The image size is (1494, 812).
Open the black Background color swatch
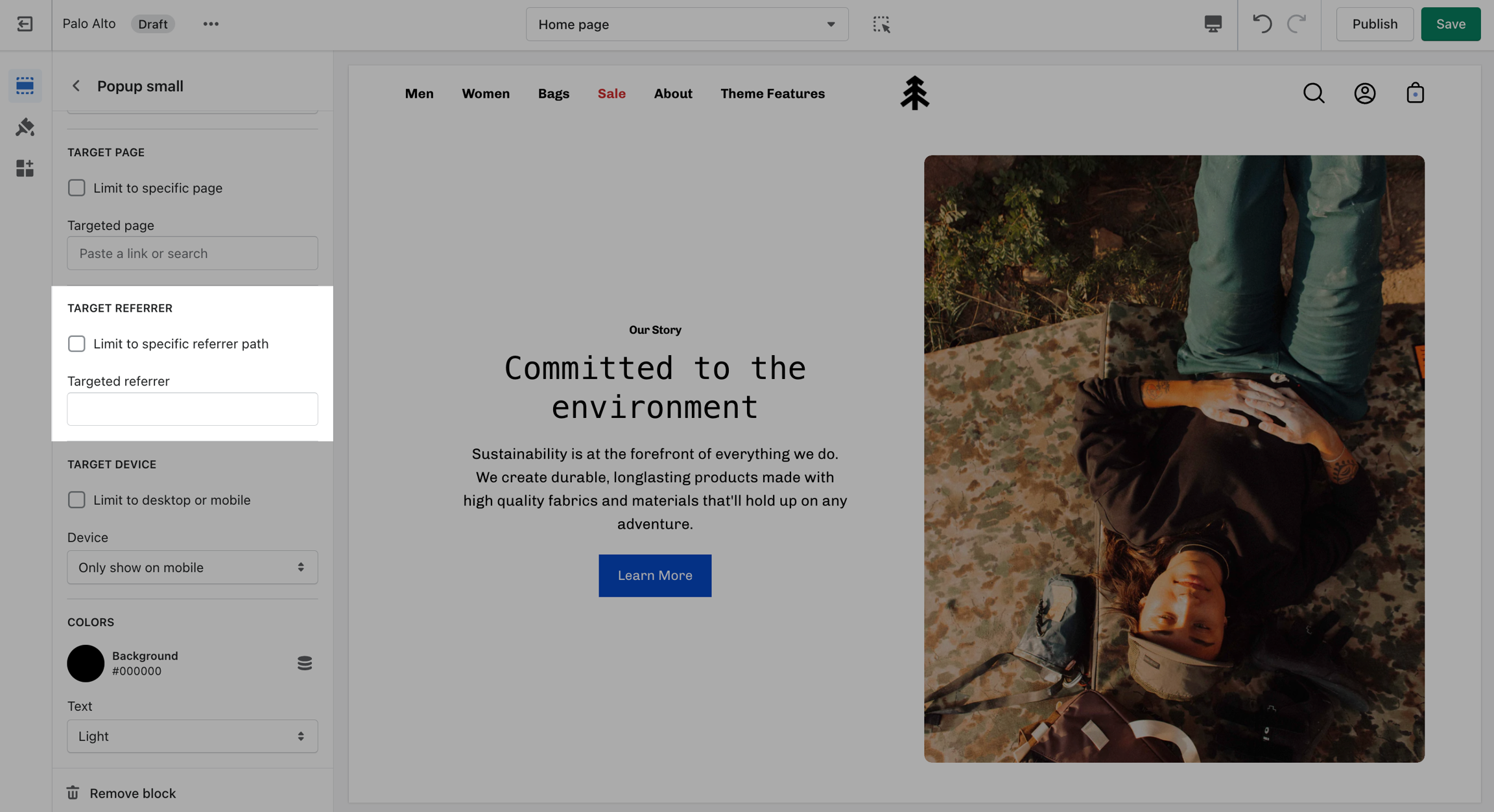(x=86, y=663)
